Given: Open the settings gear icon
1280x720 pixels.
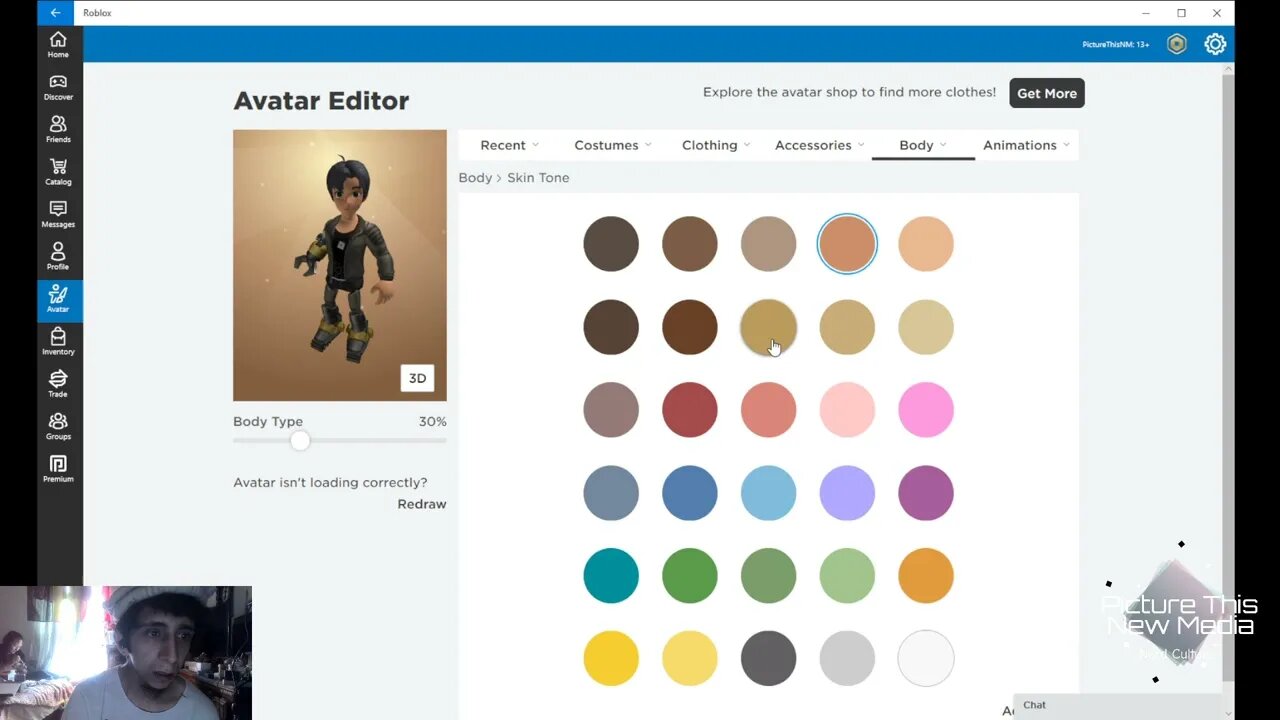Looking at the screenshot, I should pyautogui.click(x=1215, y=44).
